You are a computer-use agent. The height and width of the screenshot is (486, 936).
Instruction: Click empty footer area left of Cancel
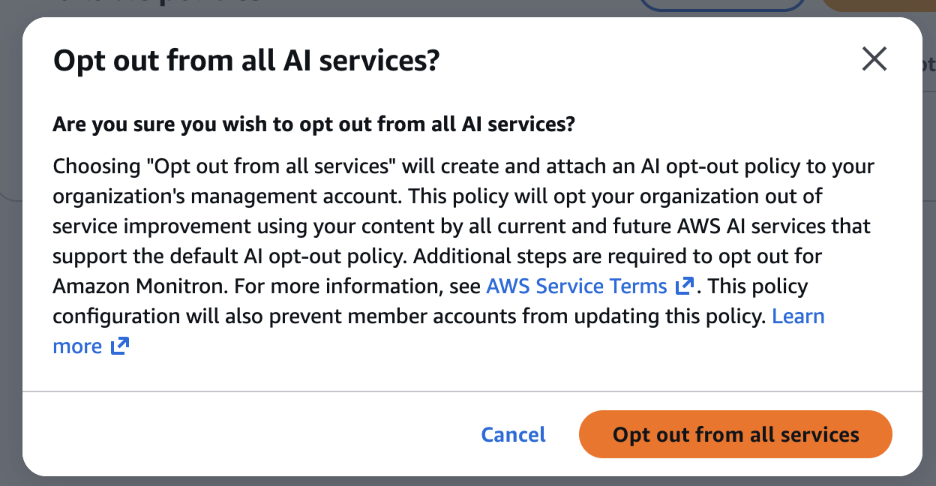(250, 435)
